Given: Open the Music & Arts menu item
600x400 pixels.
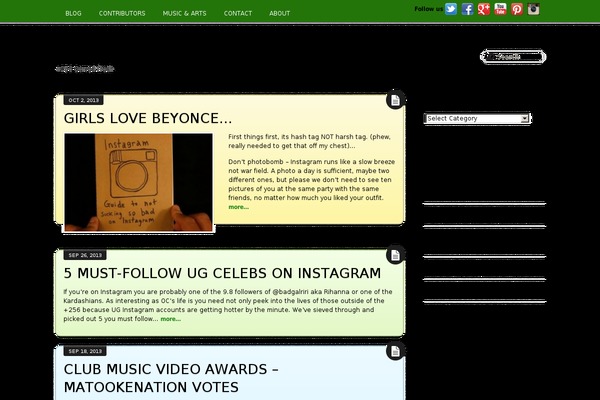Looking at the screenshot, I should (x=184, y=13).
